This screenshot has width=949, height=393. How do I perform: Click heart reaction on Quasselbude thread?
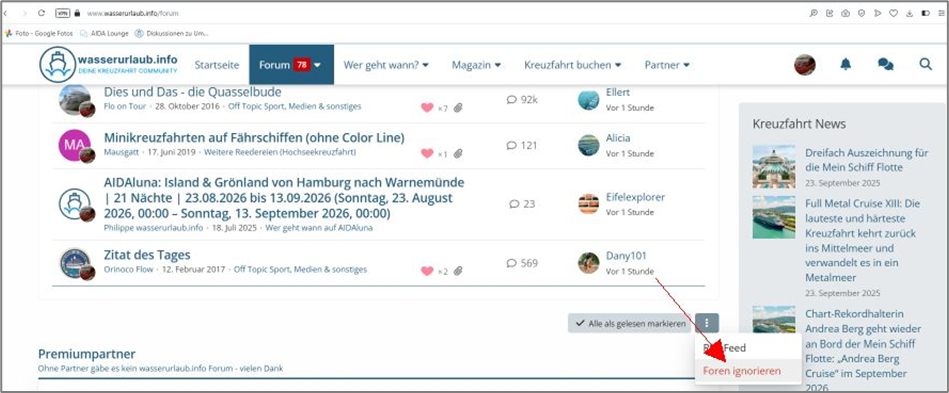(427, 108)
